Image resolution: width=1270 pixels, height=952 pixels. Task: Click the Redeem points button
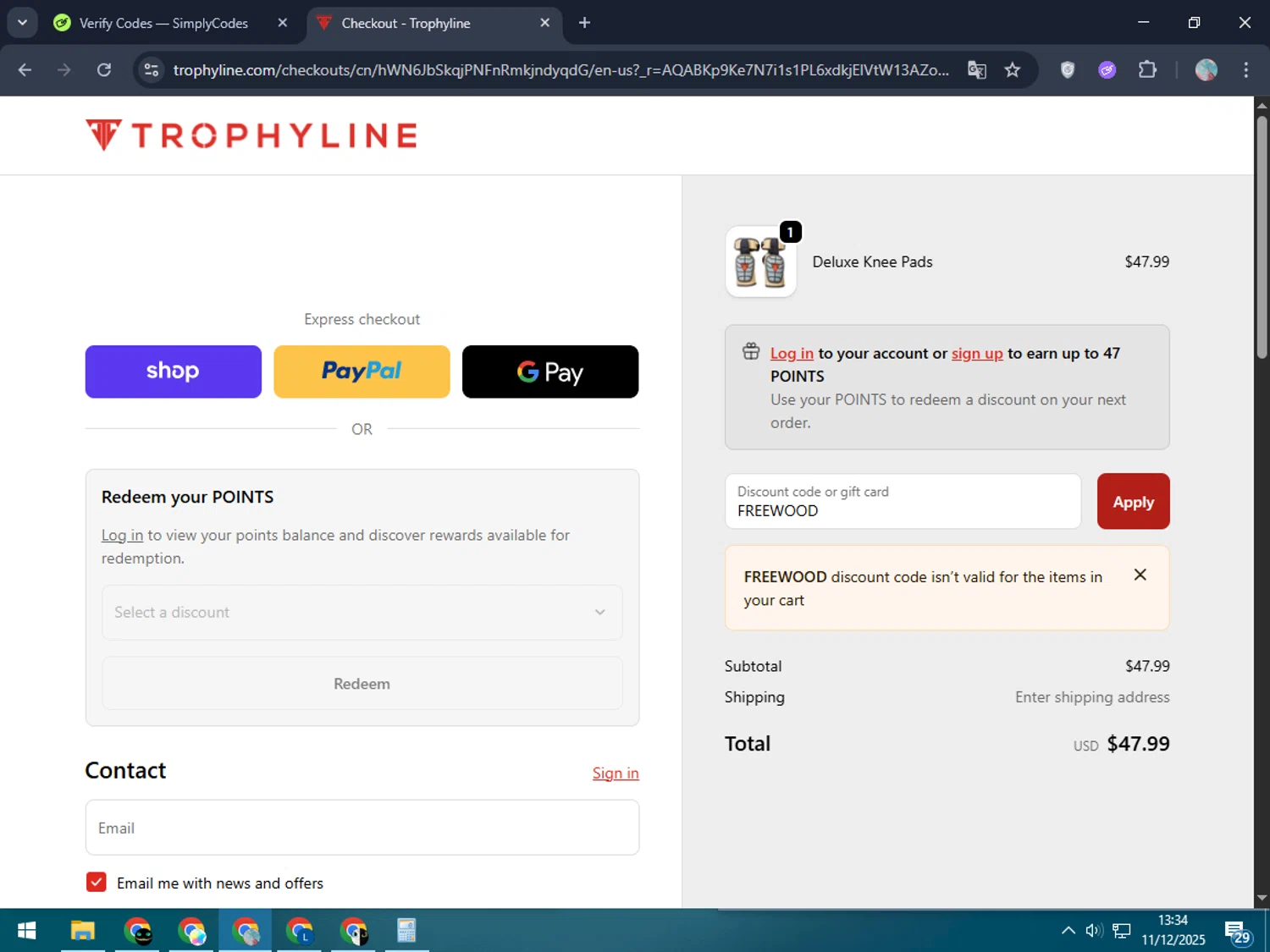362,684
